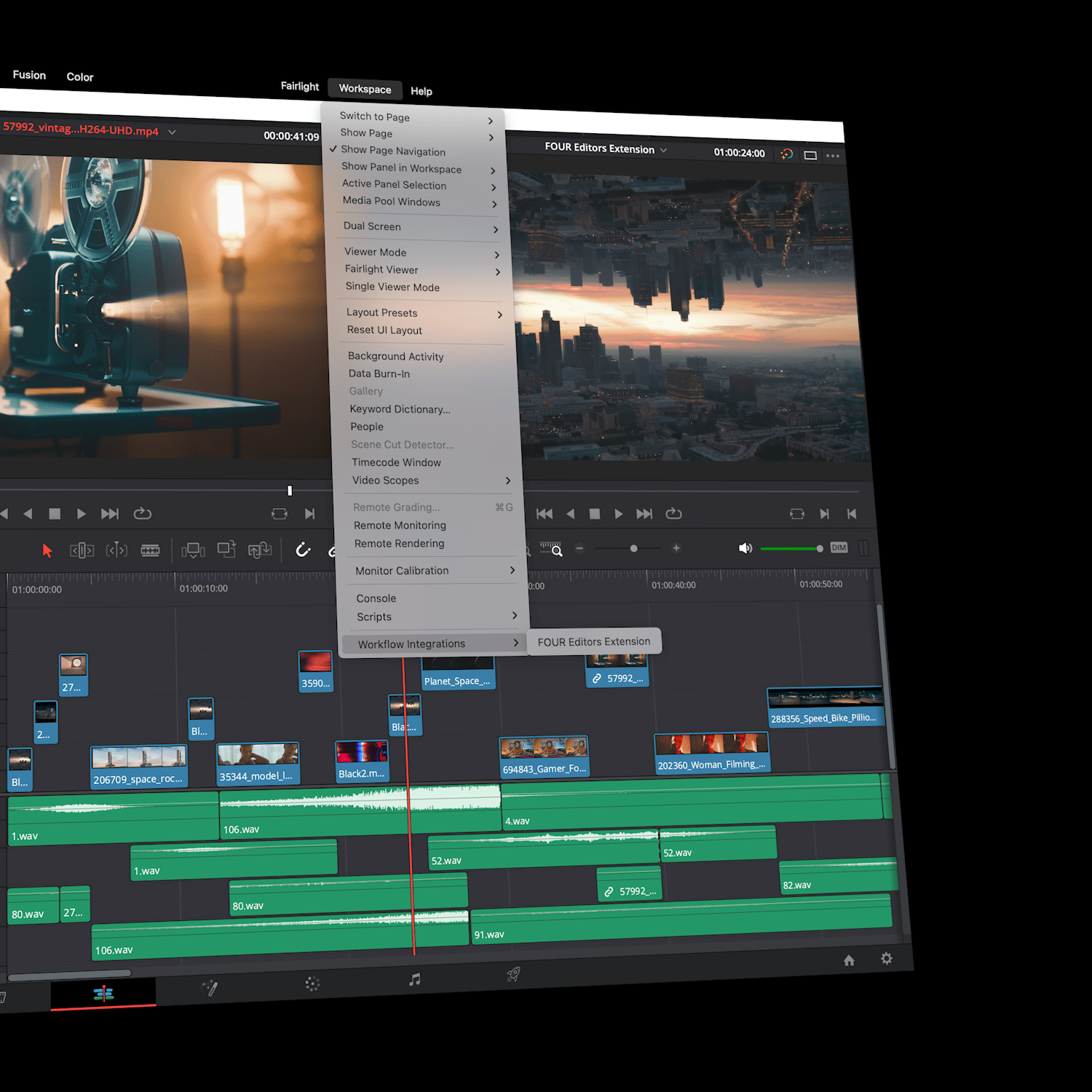Open the Deliver rocket page icon
The width and height of the screenshot is (1092, 1092).
tap(513, 975)
